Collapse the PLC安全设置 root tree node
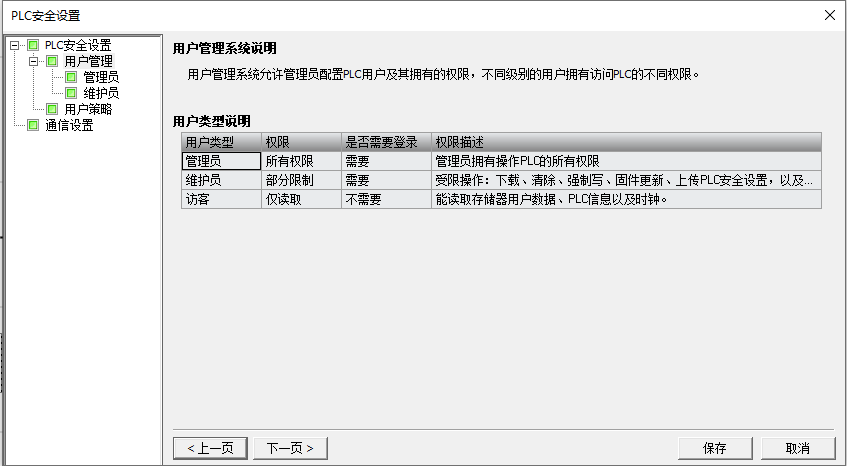Viewport: 847px width, 466px height. click(x=15, y=45)
